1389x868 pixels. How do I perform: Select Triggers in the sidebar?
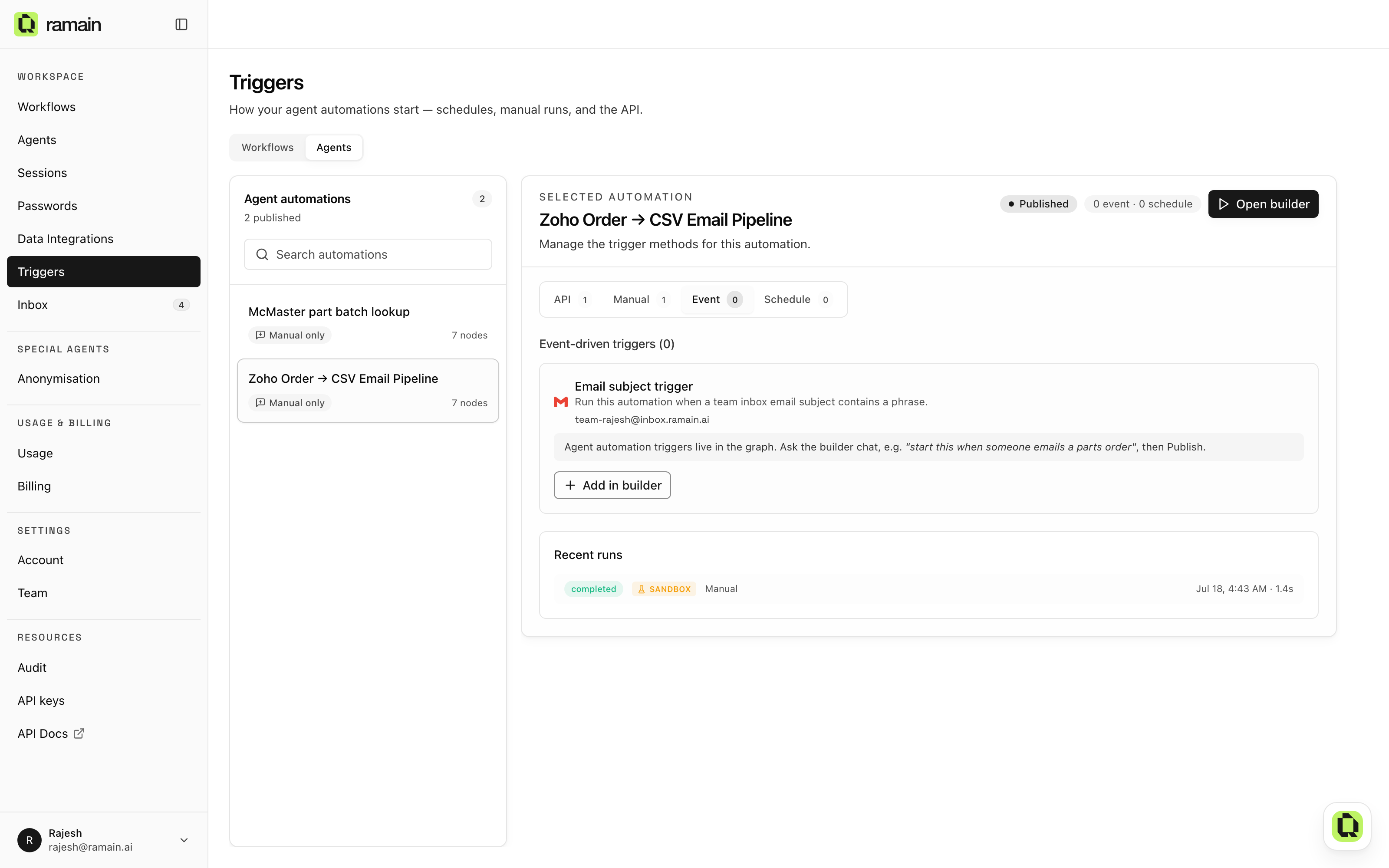103,272
